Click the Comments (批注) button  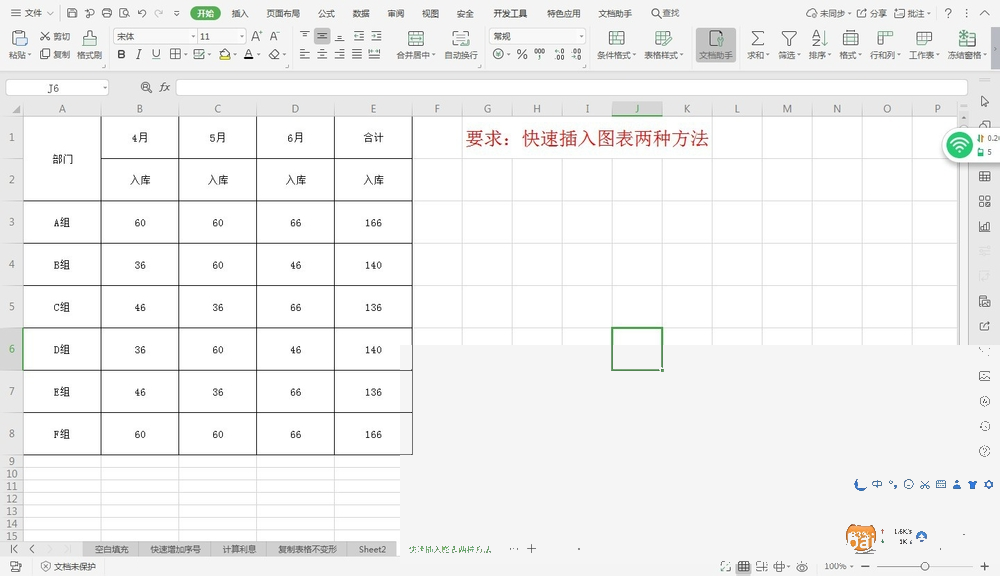pyautogui.click(x=912, y=13)
